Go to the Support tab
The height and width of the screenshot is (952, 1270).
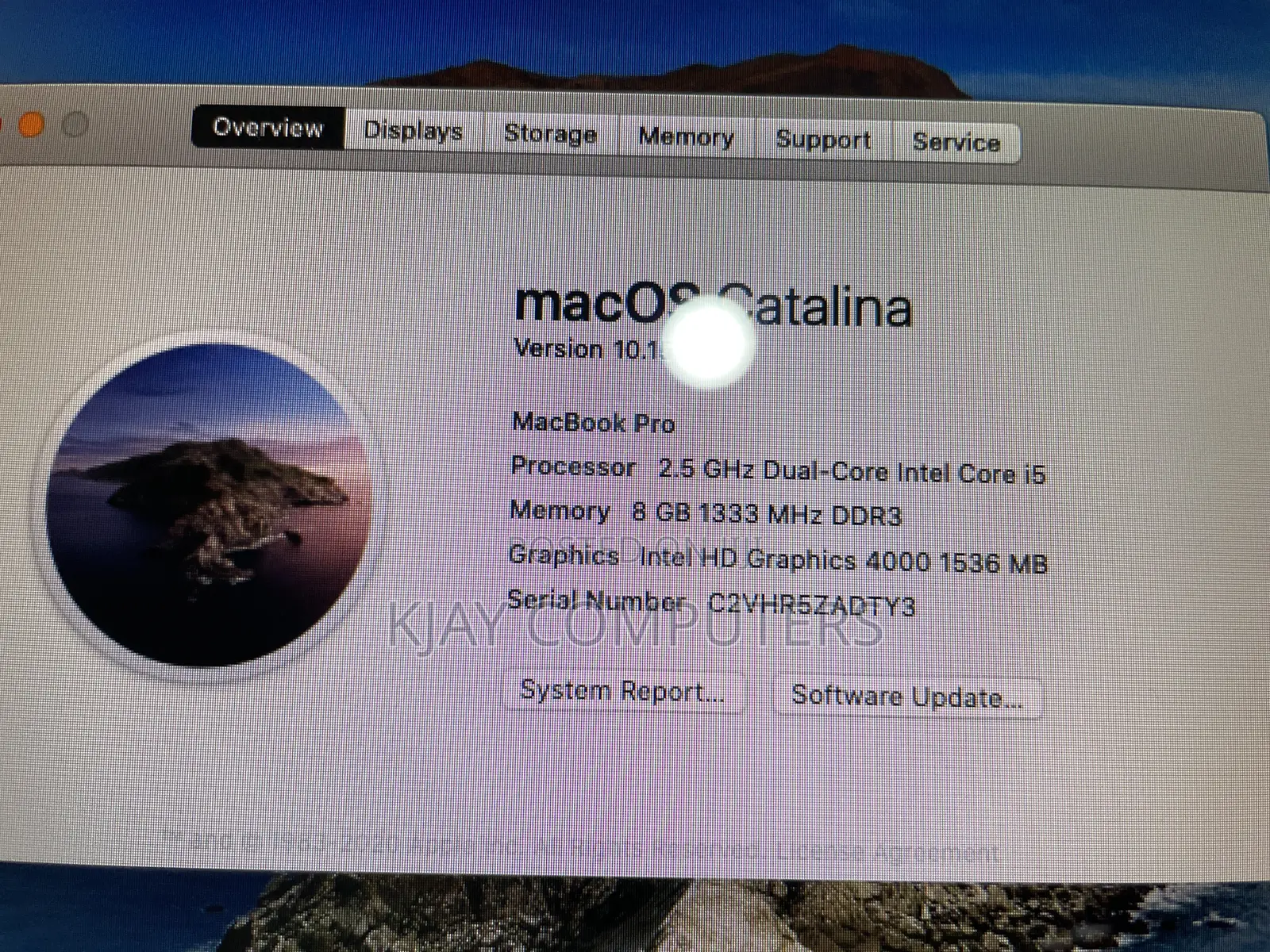(823, 140)
